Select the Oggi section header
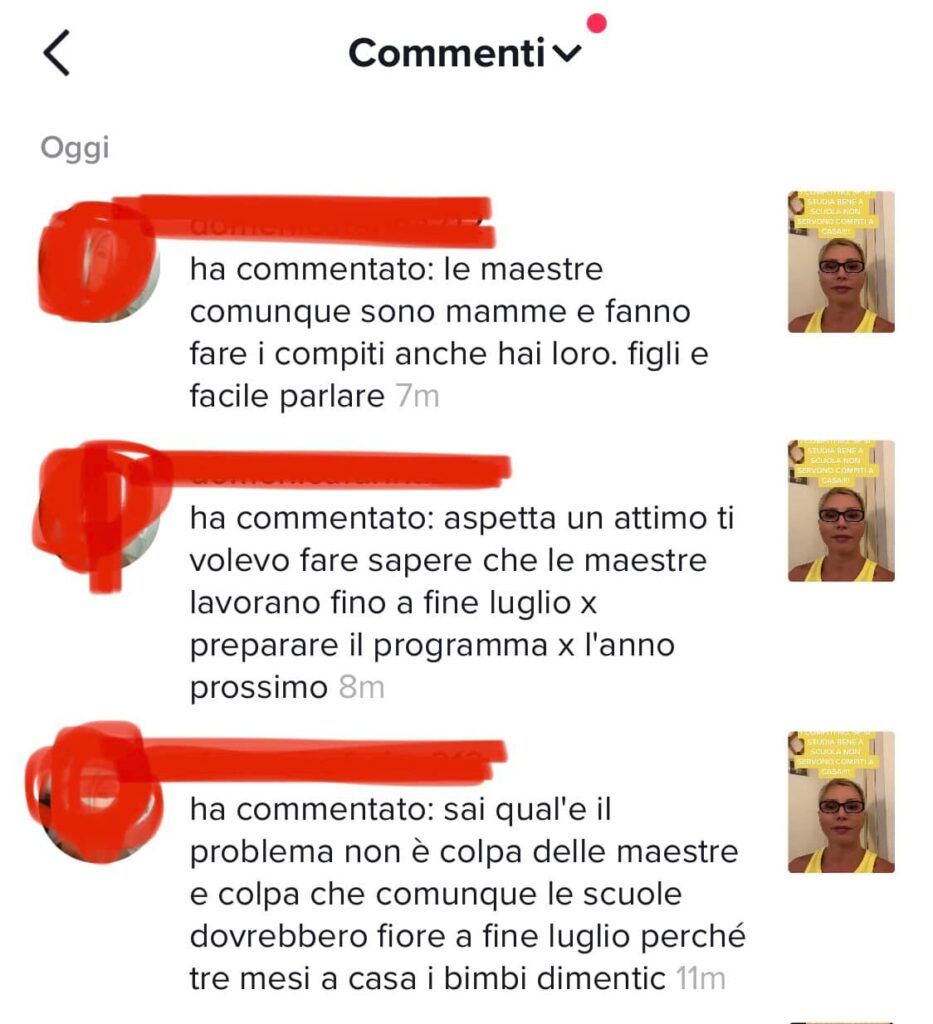This screenshot has height=1024, width=933. point(75,148)
